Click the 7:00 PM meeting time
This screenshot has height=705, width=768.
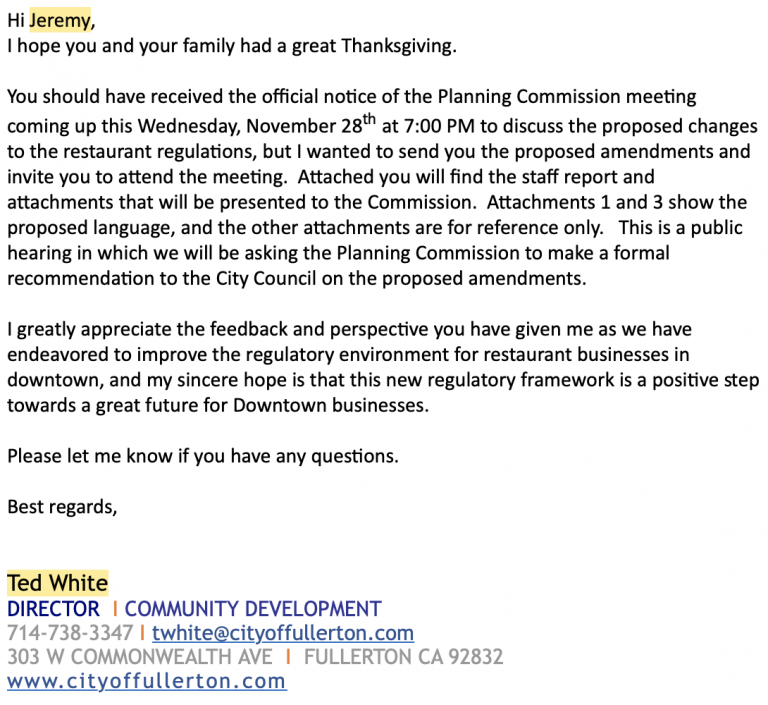(439, 126)
